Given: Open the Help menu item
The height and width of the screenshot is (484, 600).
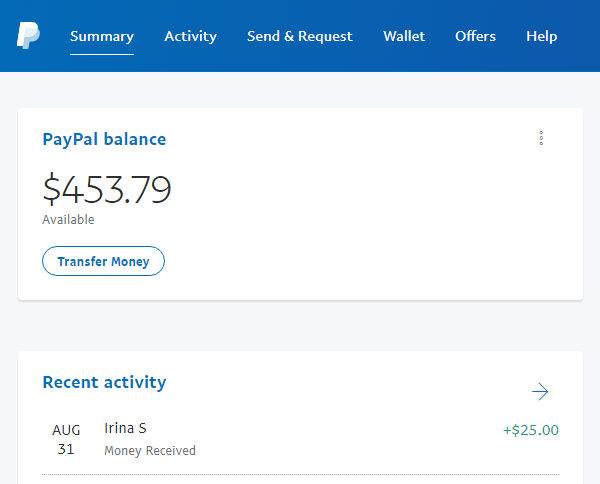Looking at the screenshot, I should pyautogui.click(x=541, y=36).
